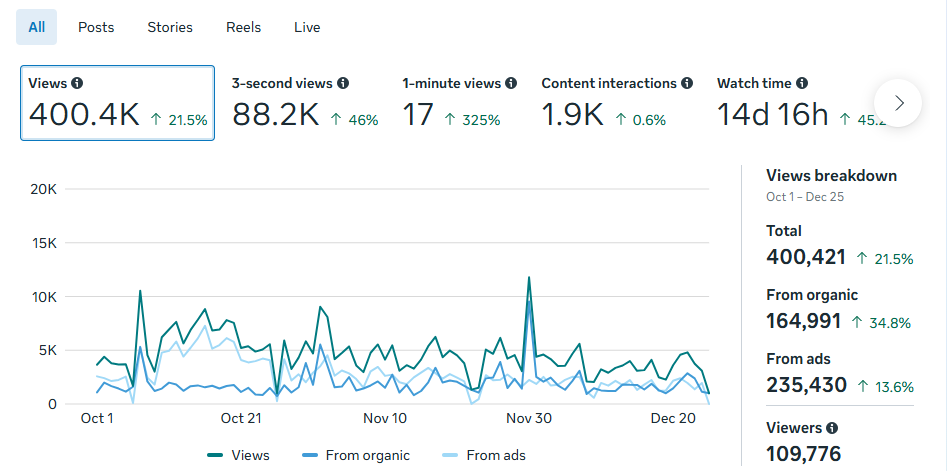Click the Content interactions info icon

coord(687,84)
